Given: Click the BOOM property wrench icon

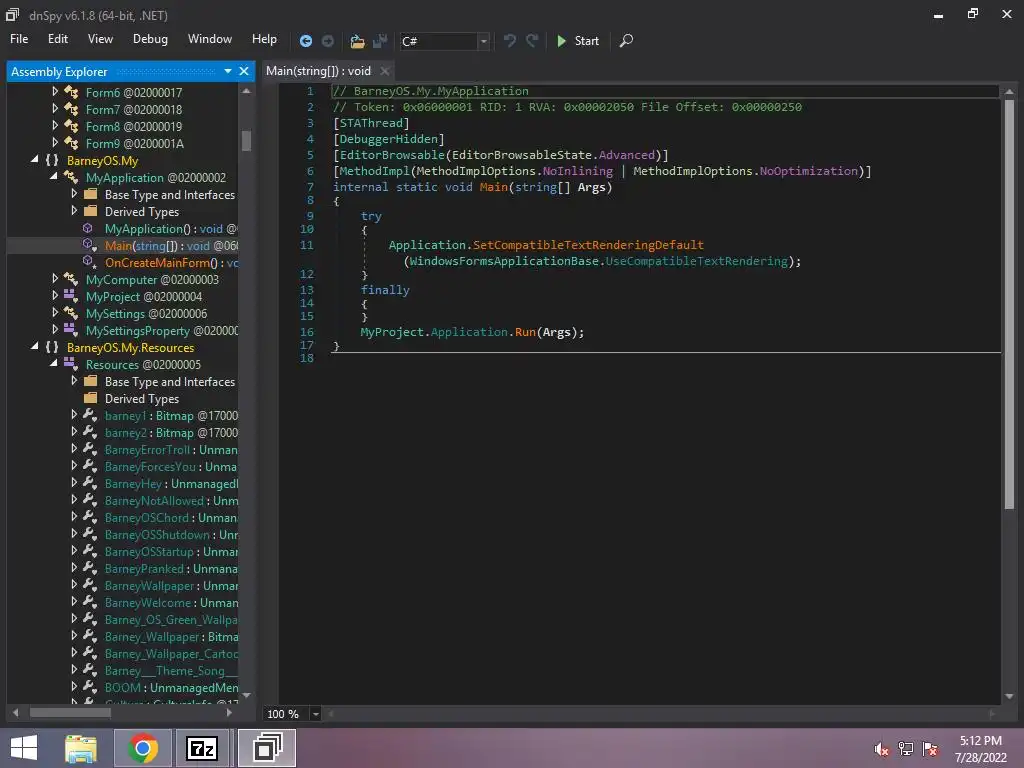Looking at the screenshot, I should 90,687.
